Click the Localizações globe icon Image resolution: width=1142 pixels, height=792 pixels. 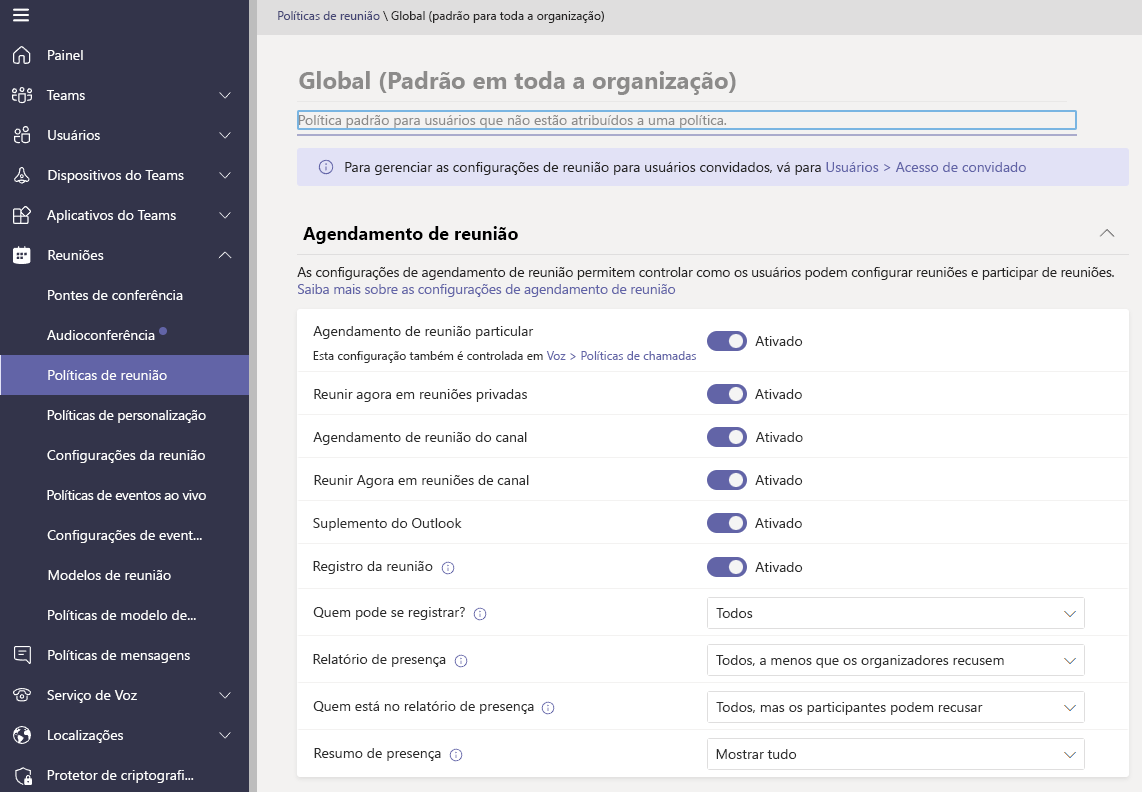pyautogui.click(x=22, y=735)
